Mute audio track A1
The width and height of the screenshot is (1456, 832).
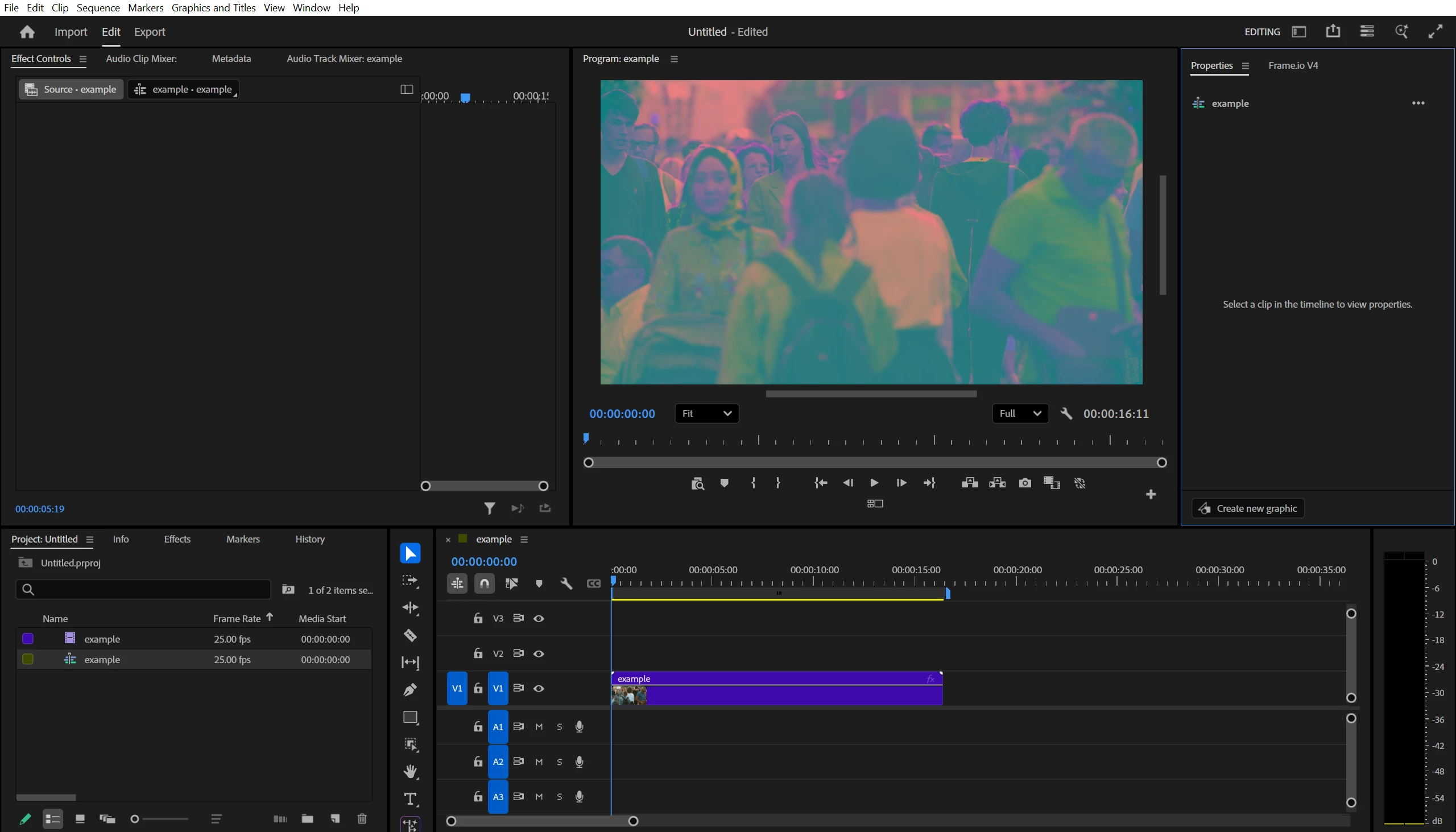point(539,727)
